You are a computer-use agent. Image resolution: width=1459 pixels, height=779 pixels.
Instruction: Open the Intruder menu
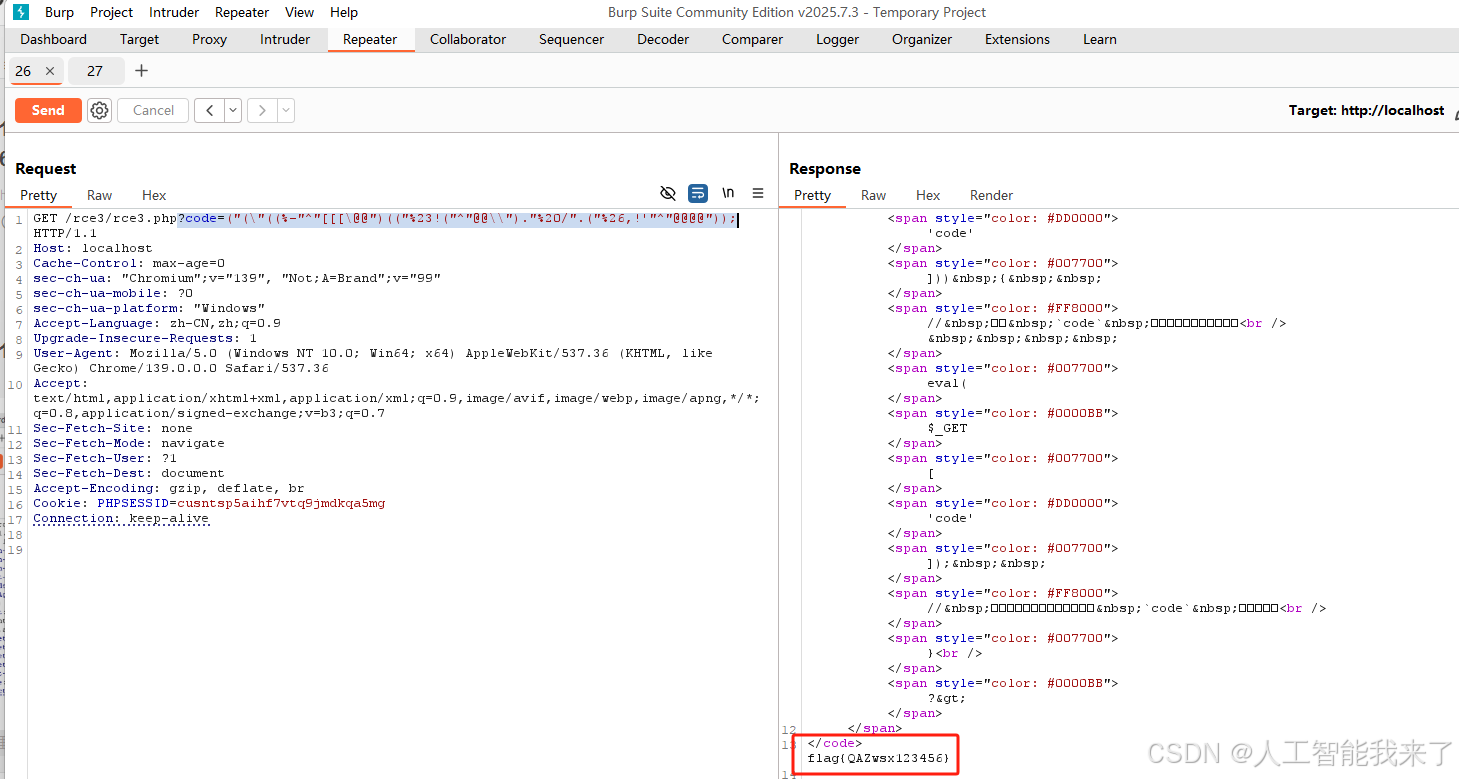pos(174,12)
